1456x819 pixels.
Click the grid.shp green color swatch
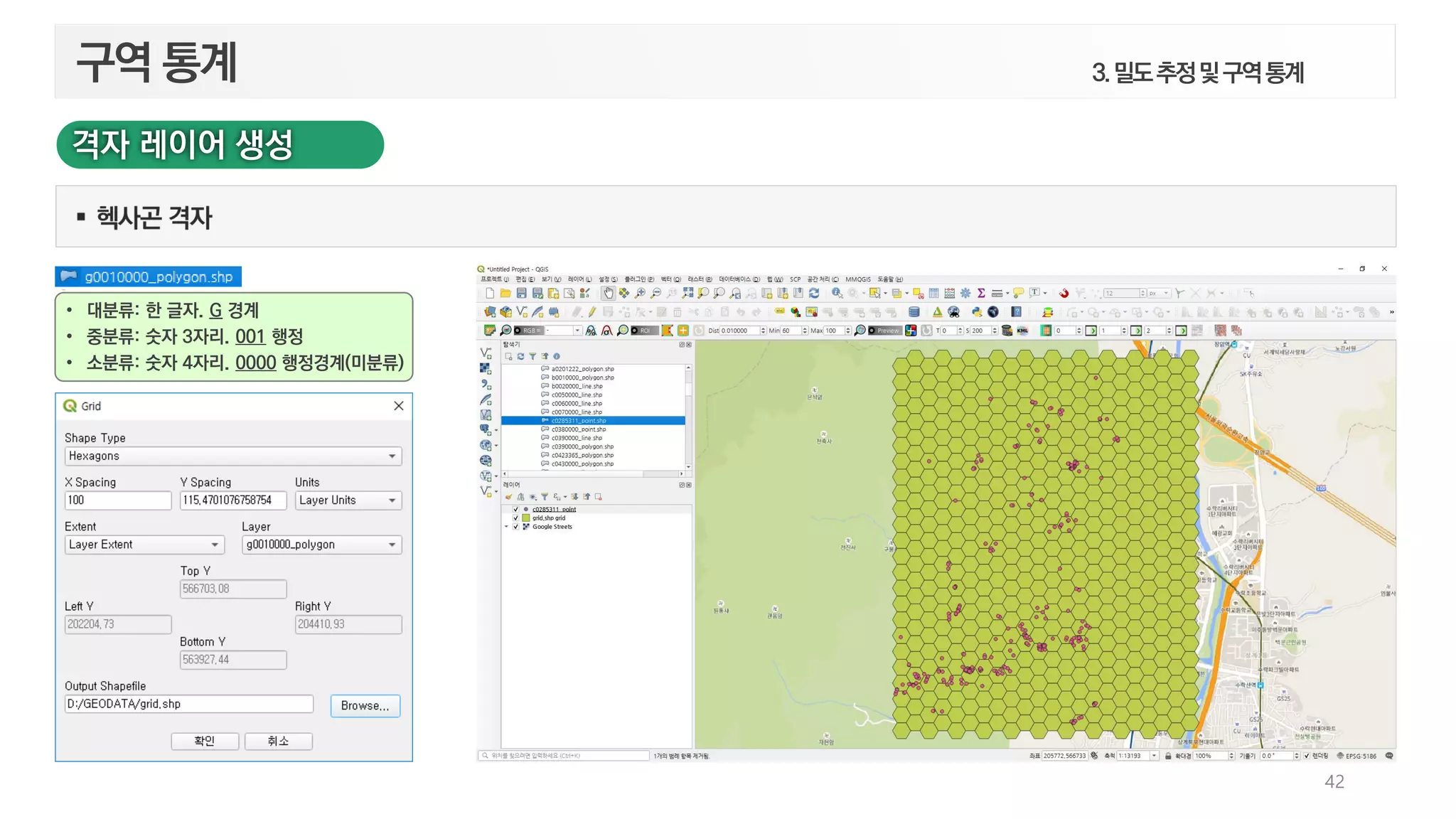(526, 518)
